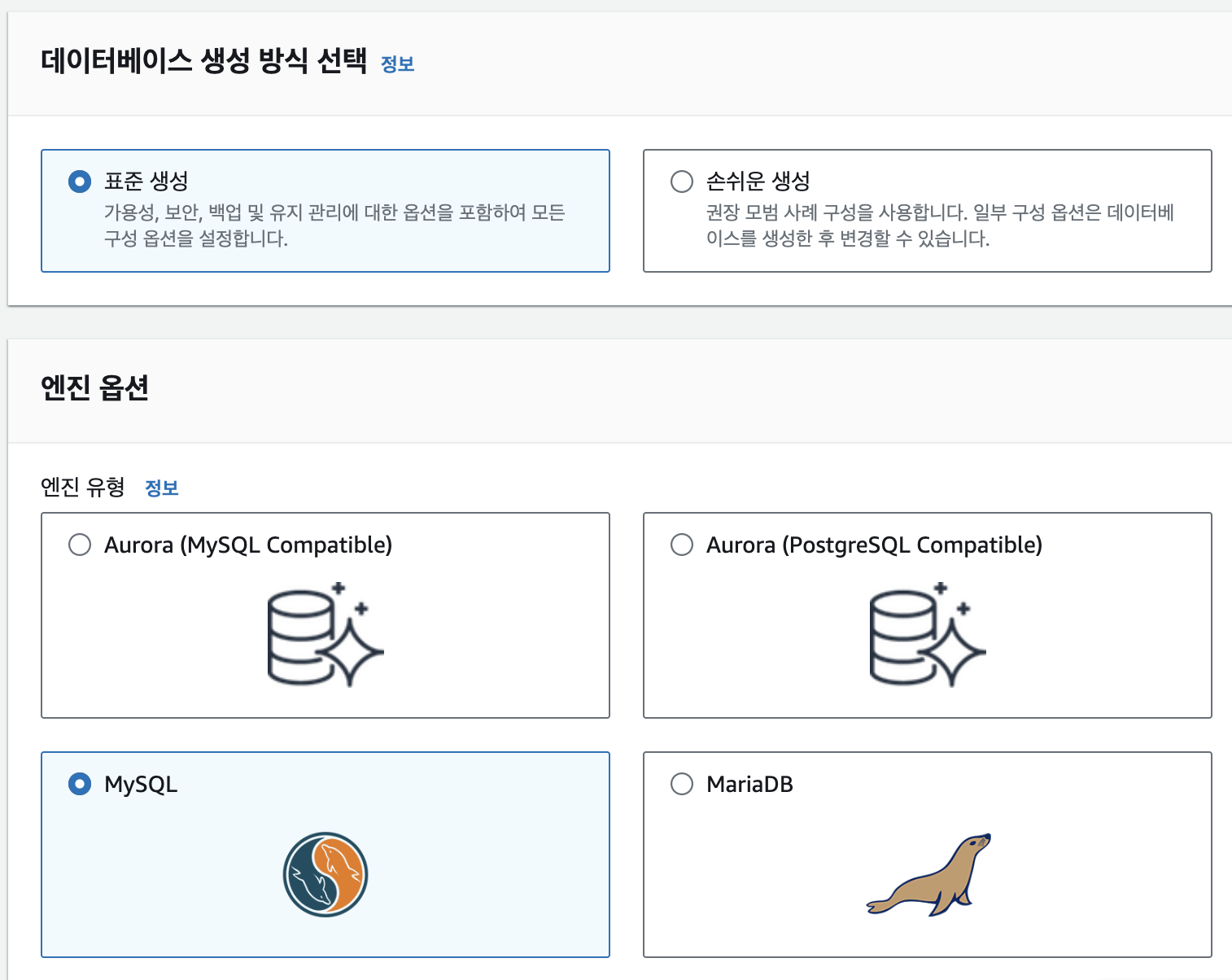
Task: Click the 데이터베이스 생성 방식 선택 heading
Action: tap(204, 61)
